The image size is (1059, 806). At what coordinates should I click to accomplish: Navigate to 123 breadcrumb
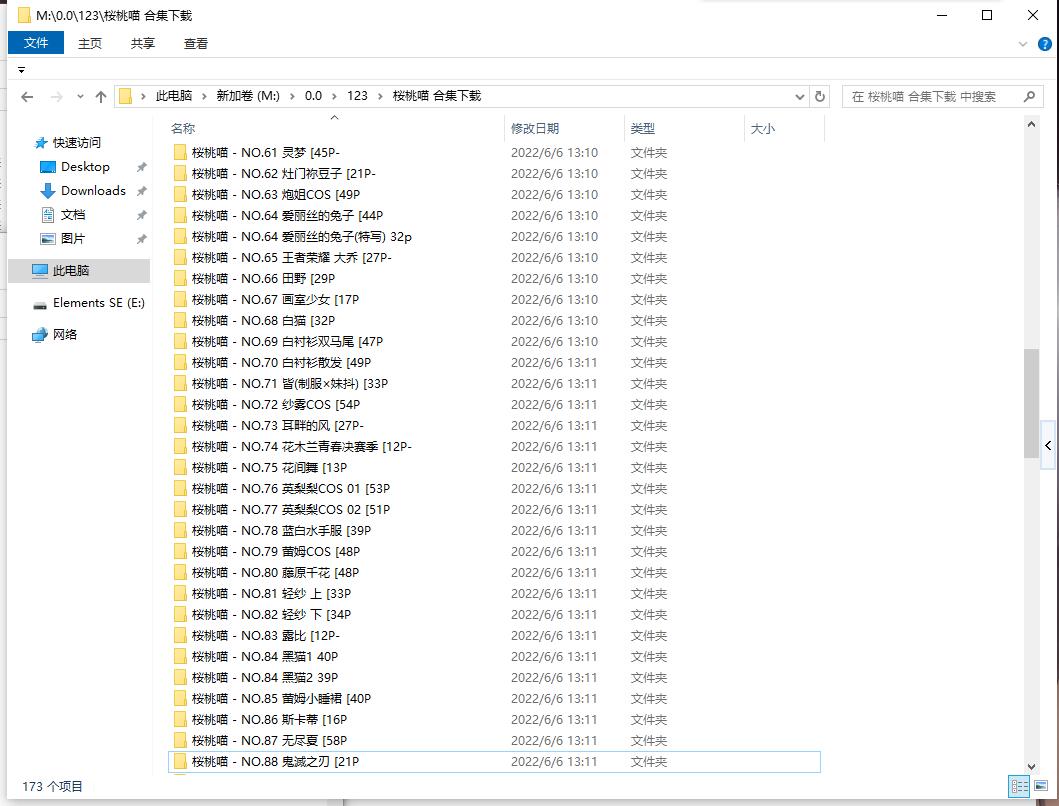[x=357, y=96]
